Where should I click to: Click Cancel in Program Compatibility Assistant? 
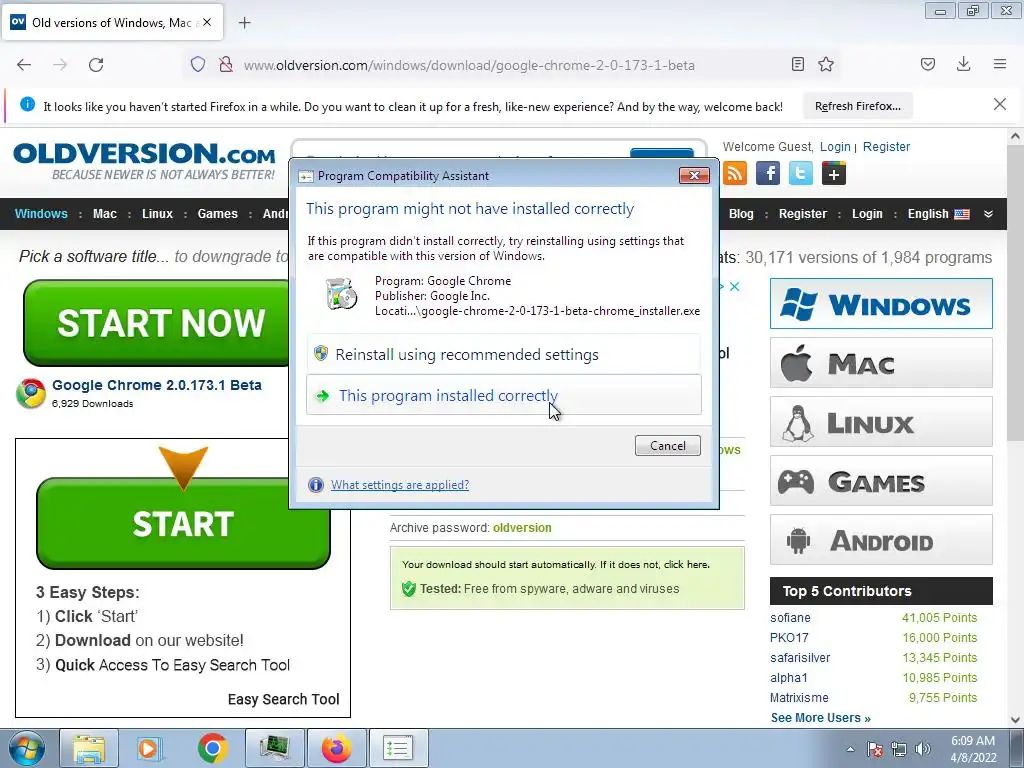tap(667, 445)
